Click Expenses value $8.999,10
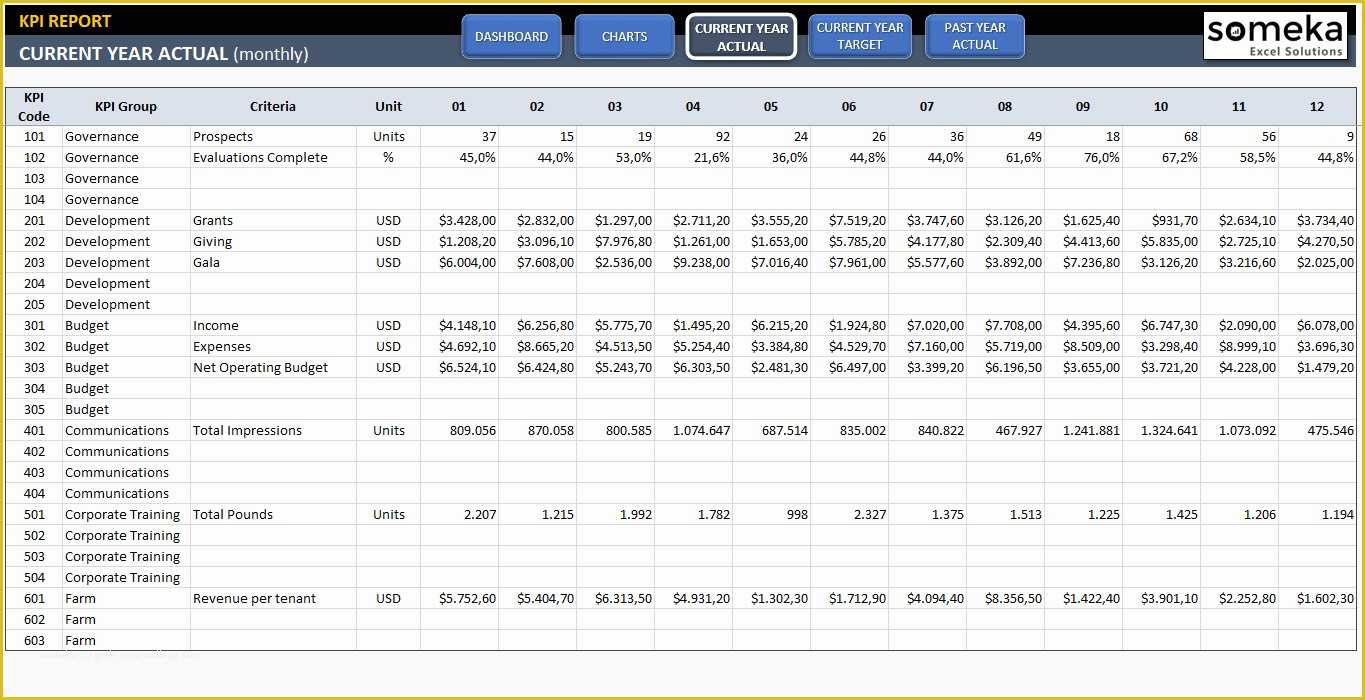Image resolution: width=1365 pixels, height=700 pixels. 1239,346
